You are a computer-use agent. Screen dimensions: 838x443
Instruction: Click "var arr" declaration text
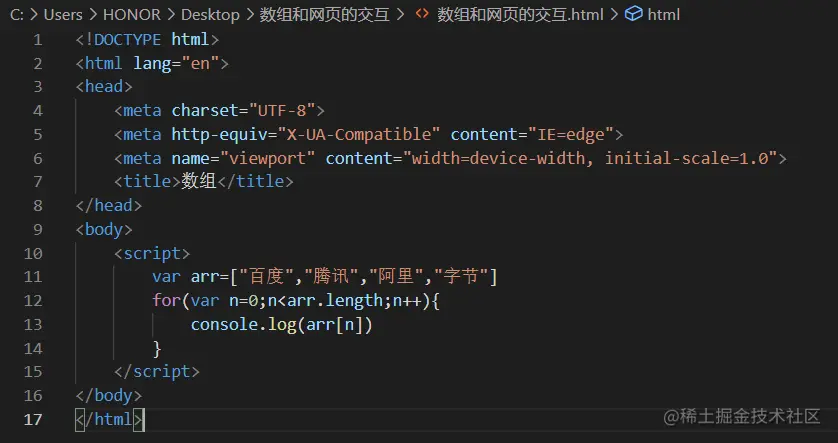tap(186, 276)
